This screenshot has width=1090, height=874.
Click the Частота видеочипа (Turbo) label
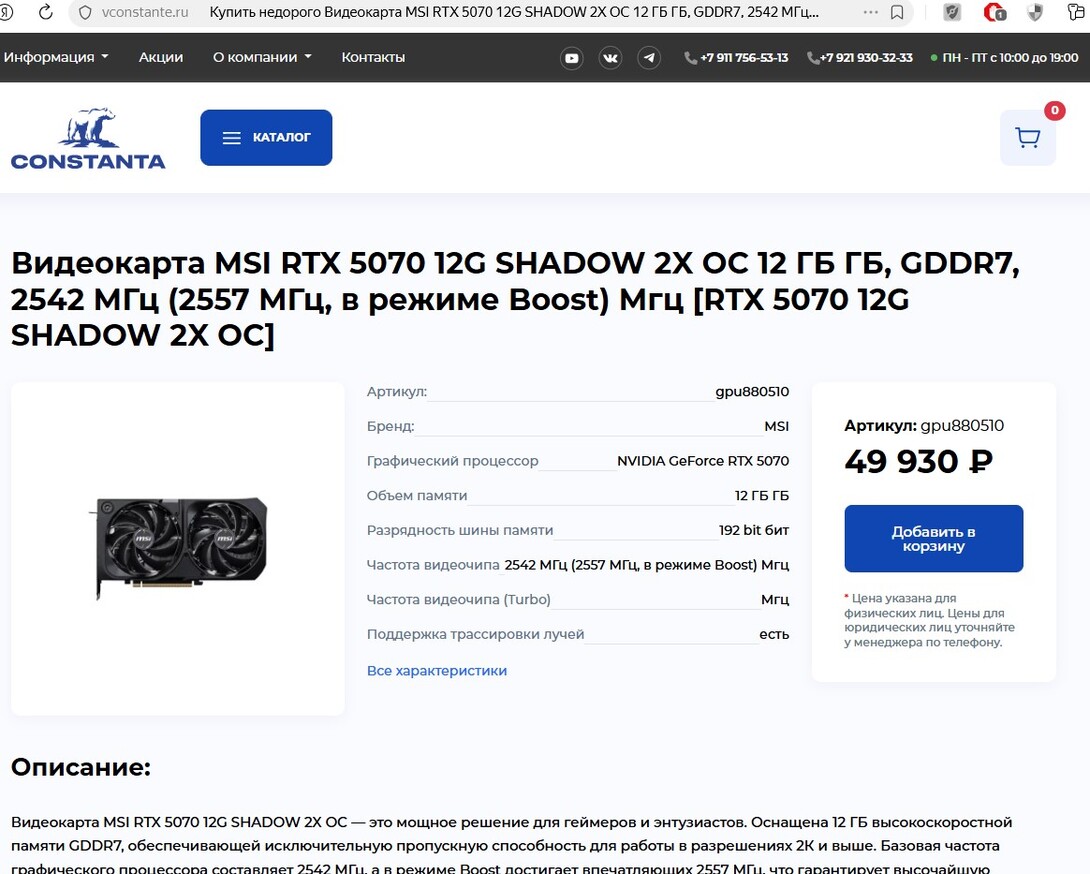[x=459, y=600]
